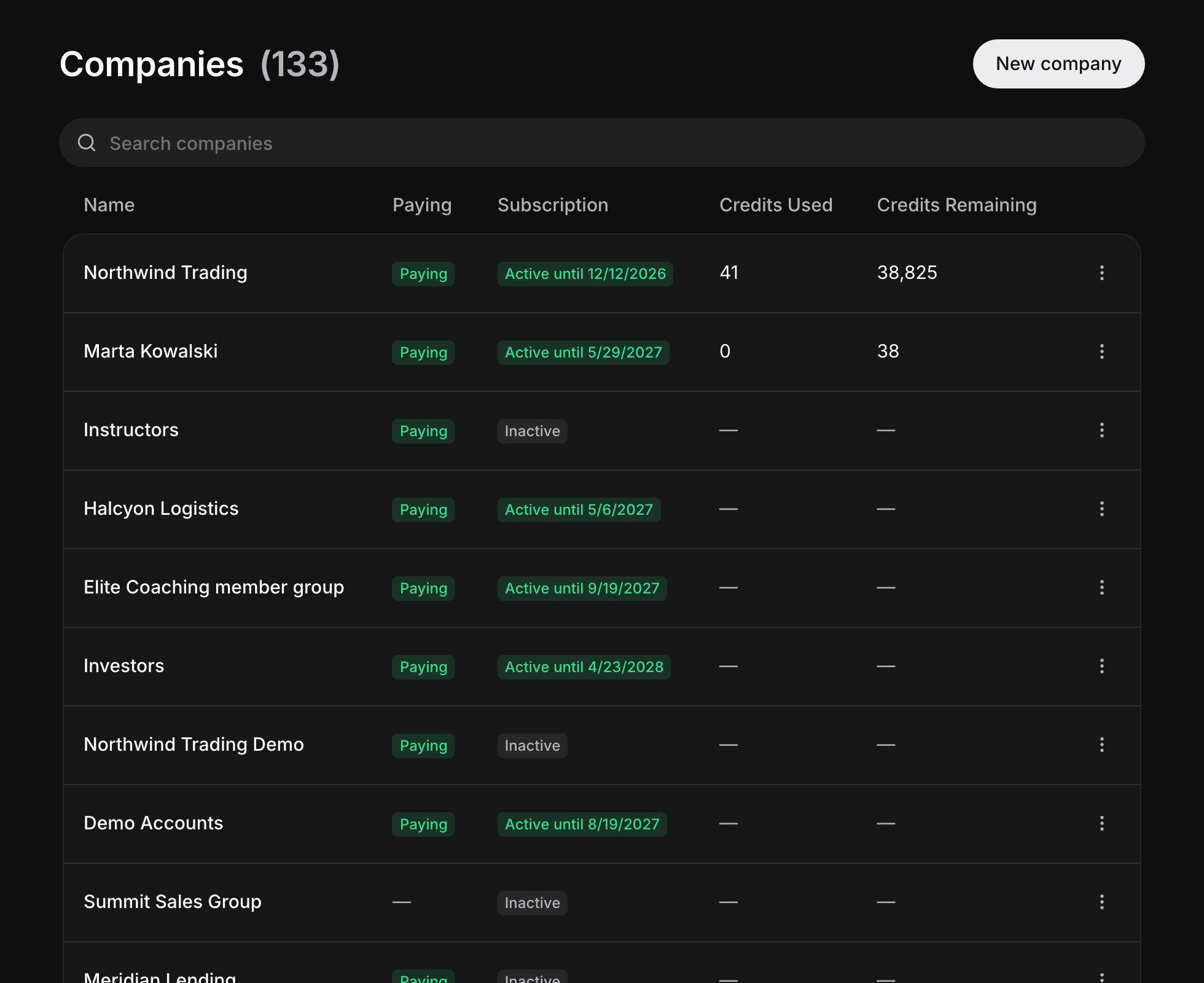1204x983 pixels.
Task: Click the Active until 4/23/2028 badge
Action: [x=584, y=667]
